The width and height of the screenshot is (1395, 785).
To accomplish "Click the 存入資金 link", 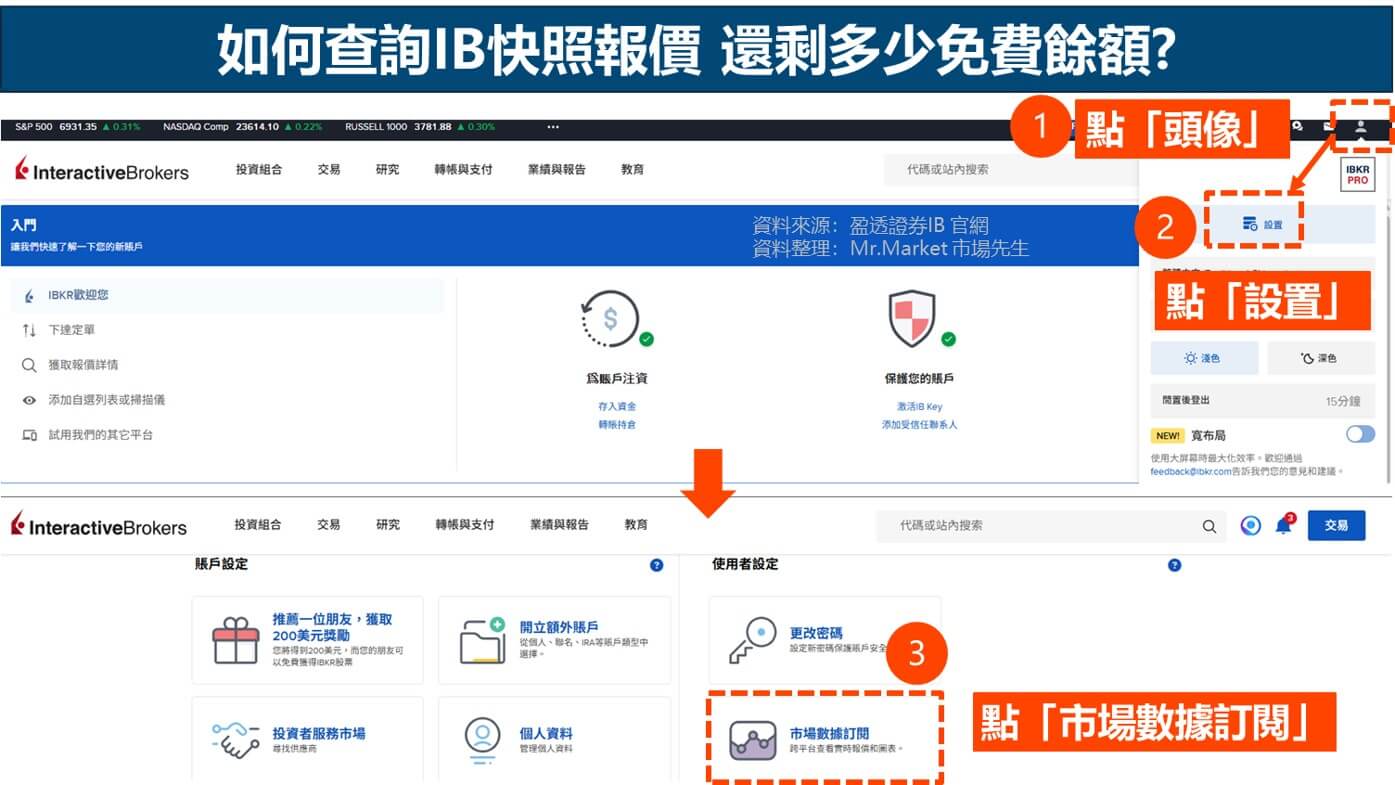I will (616, 404).
